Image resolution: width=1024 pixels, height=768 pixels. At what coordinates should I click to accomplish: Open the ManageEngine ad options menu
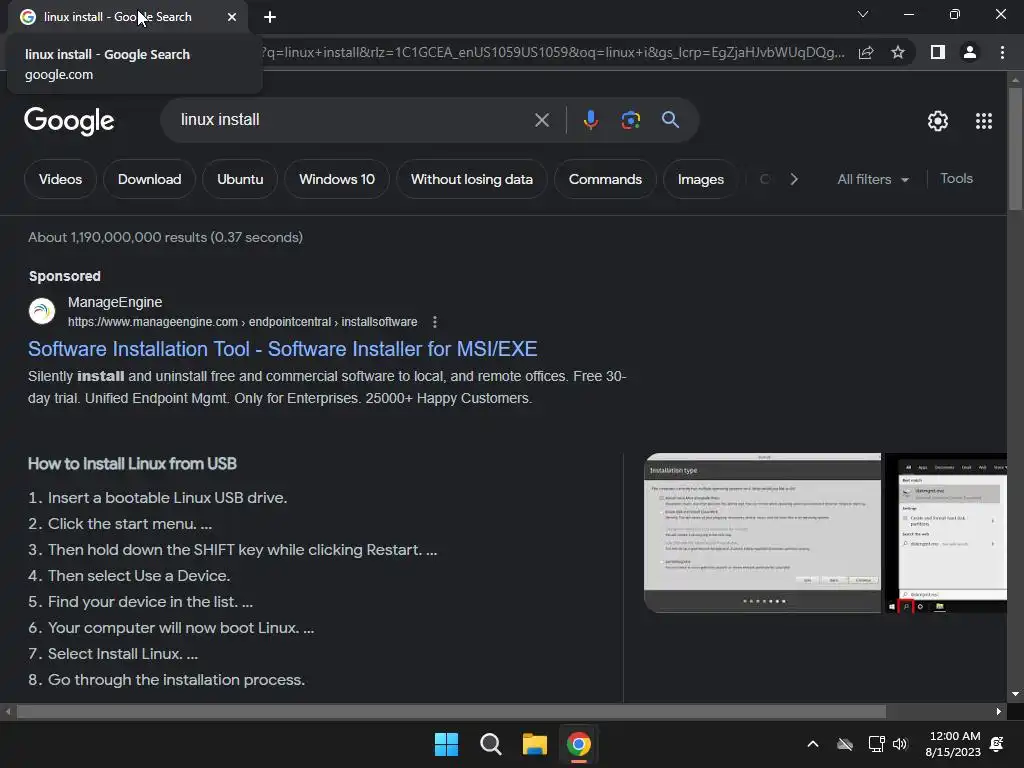435,322
